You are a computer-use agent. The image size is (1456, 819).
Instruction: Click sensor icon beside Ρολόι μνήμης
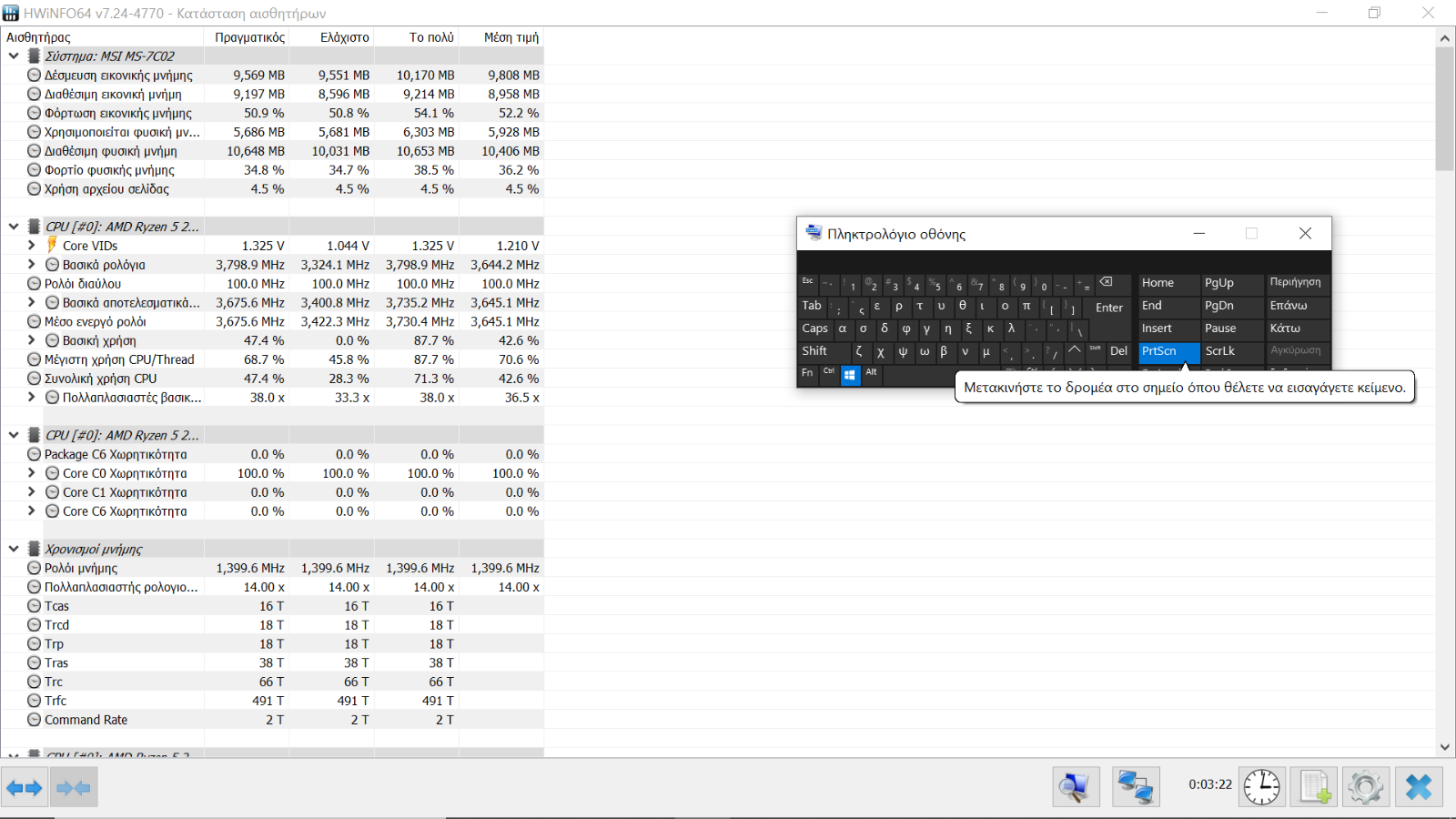35,568
